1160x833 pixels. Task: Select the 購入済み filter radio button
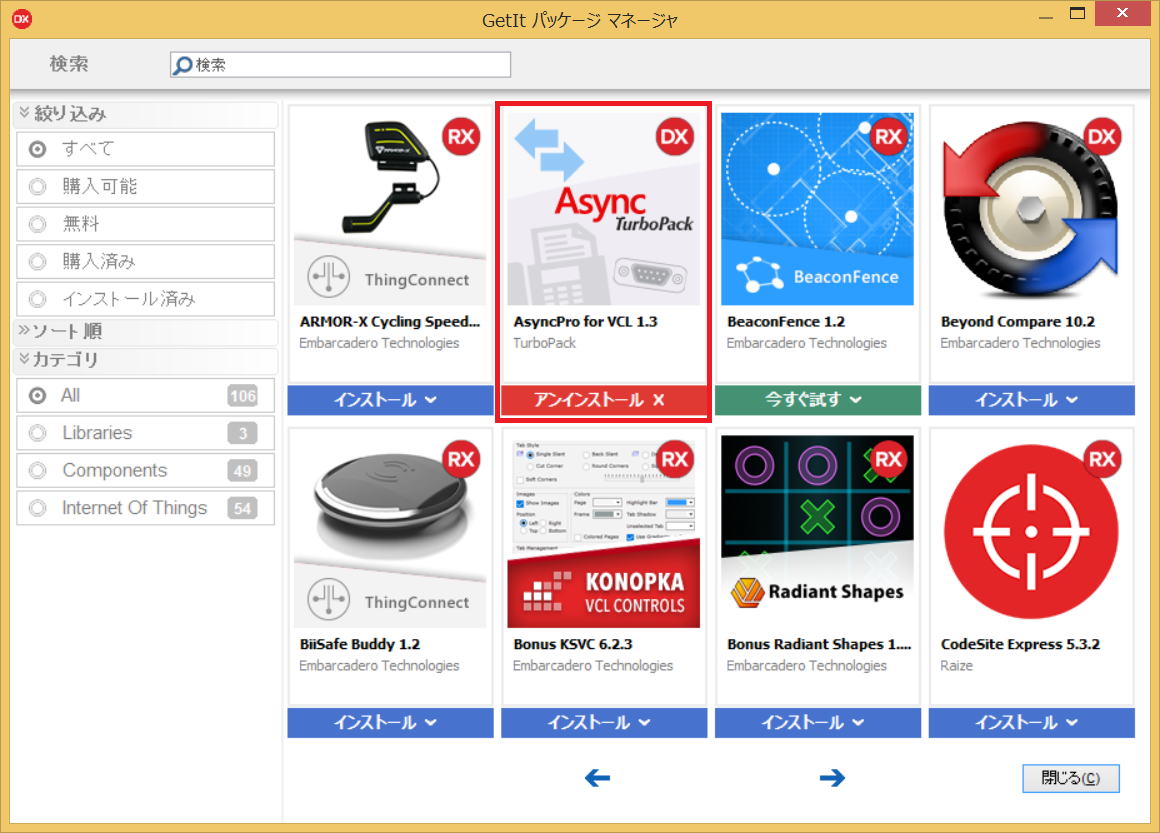click(x=37, y=262)
